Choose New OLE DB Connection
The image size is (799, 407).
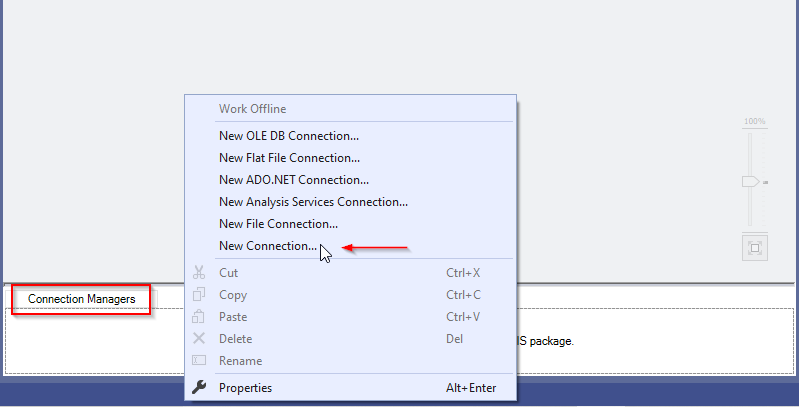(x=288, y=136)
